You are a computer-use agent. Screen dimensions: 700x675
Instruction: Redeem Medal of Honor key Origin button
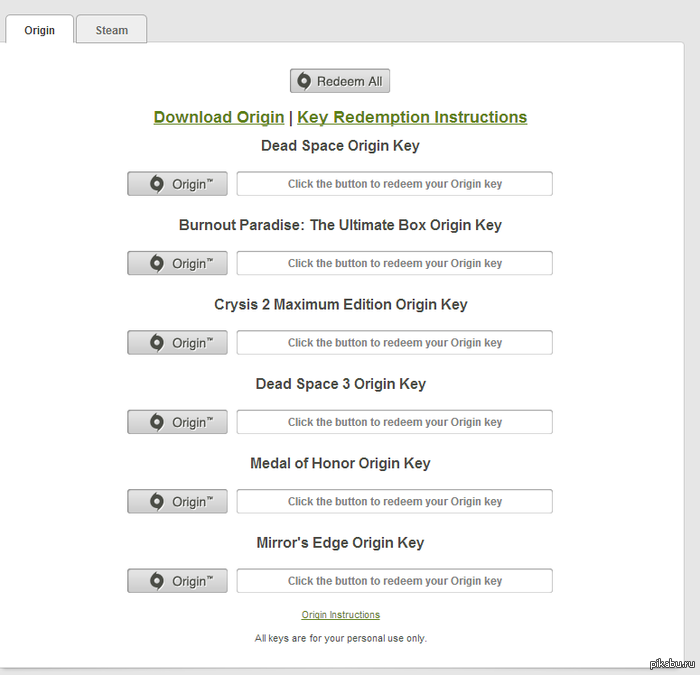click(177, 501)
